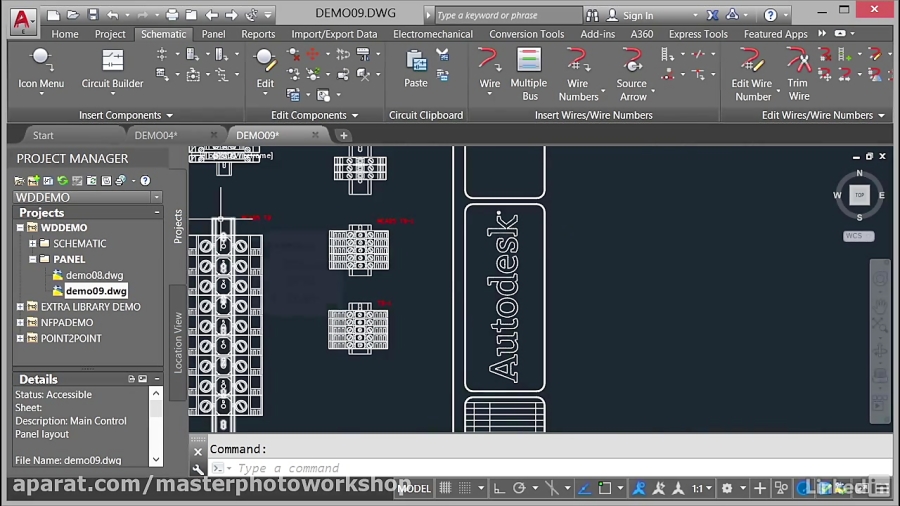Click the Cut icon in Circuit Clipboard
Screen dimensions: 900x506
(x=442, y=55)
